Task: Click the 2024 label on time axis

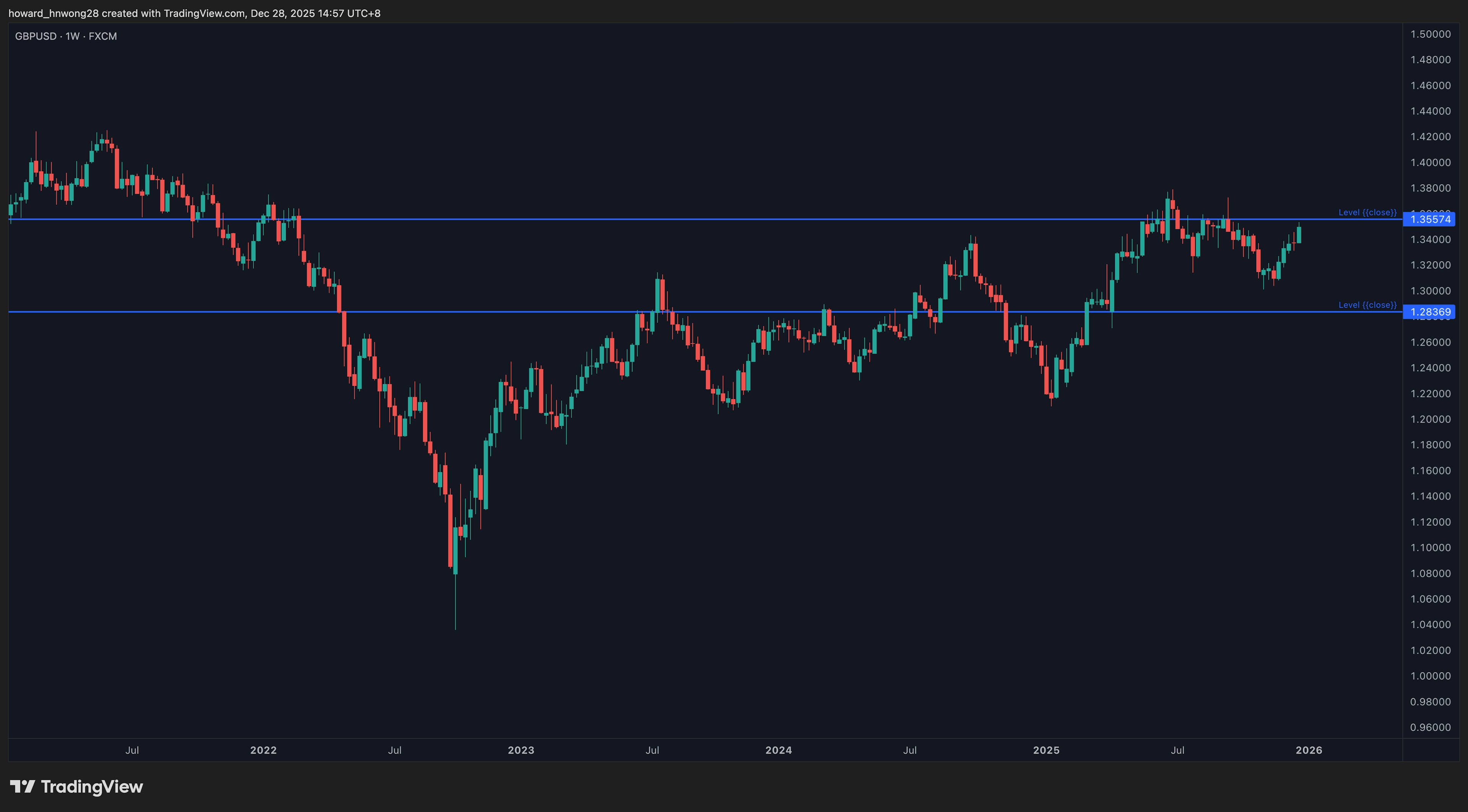Action: (778, 750)
